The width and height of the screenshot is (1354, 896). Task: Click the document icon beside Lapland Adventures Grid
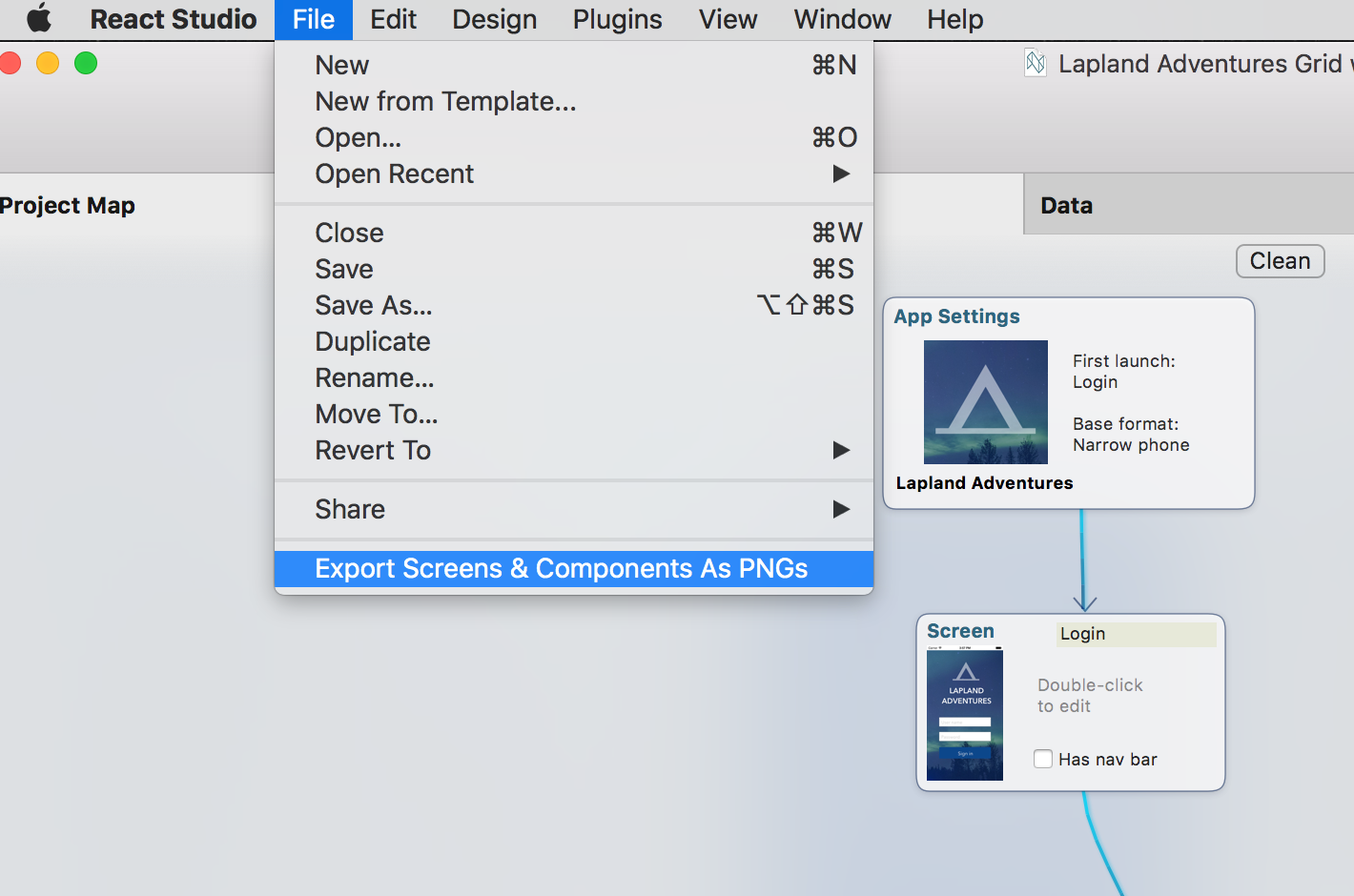(1036, 63)
